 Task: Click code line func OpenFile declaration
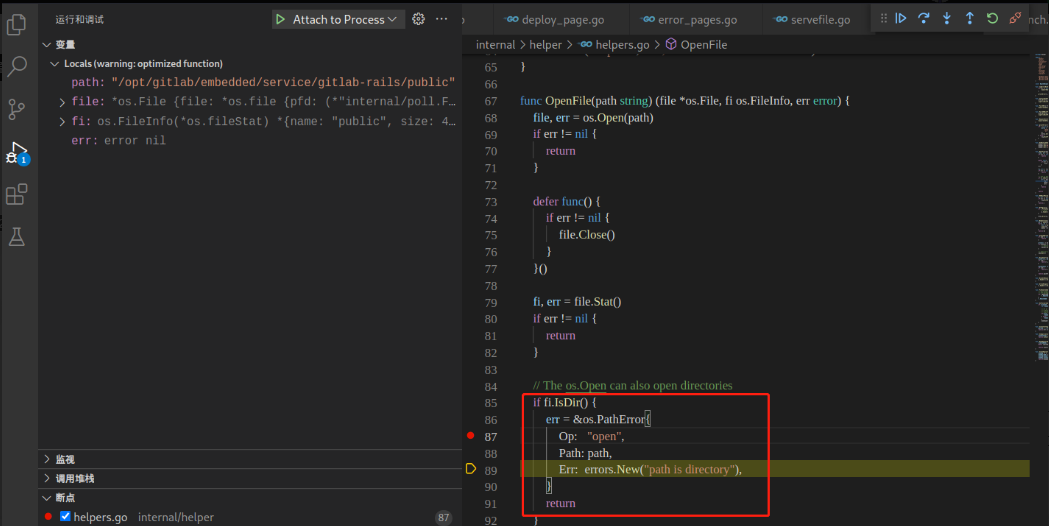pyautogui.click(x=684, y=101)
